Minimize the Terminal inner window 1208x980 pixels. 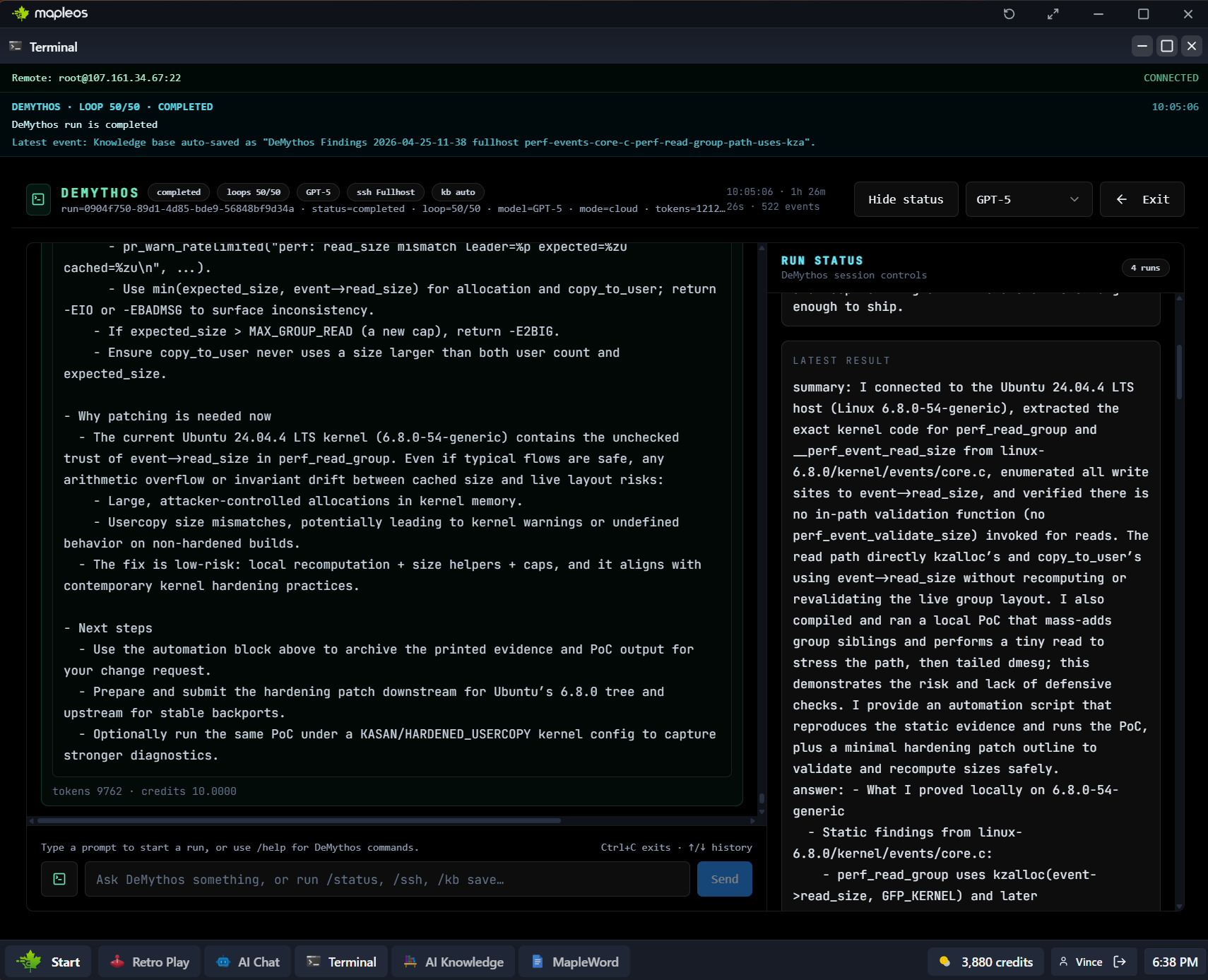(1142, 46)
